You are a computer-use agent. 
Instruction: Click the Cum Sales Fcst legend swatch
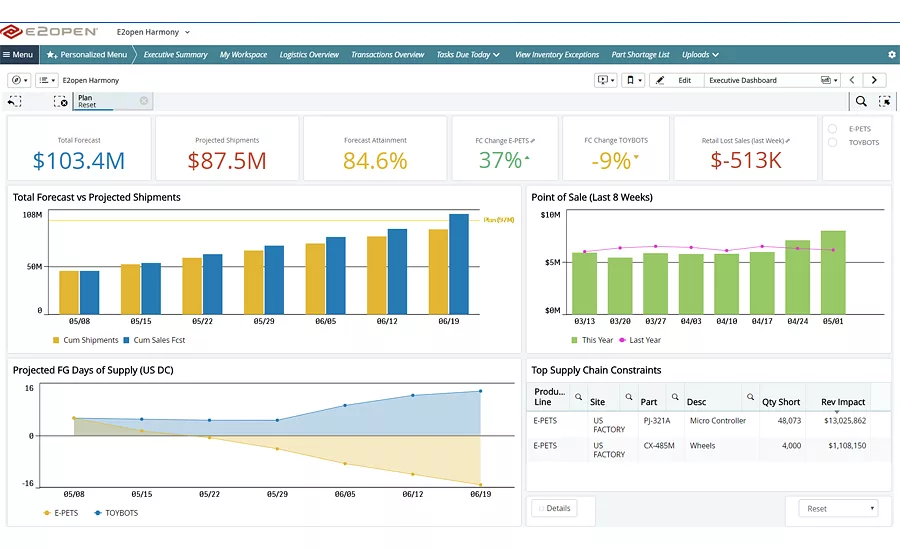pos(126,340)
